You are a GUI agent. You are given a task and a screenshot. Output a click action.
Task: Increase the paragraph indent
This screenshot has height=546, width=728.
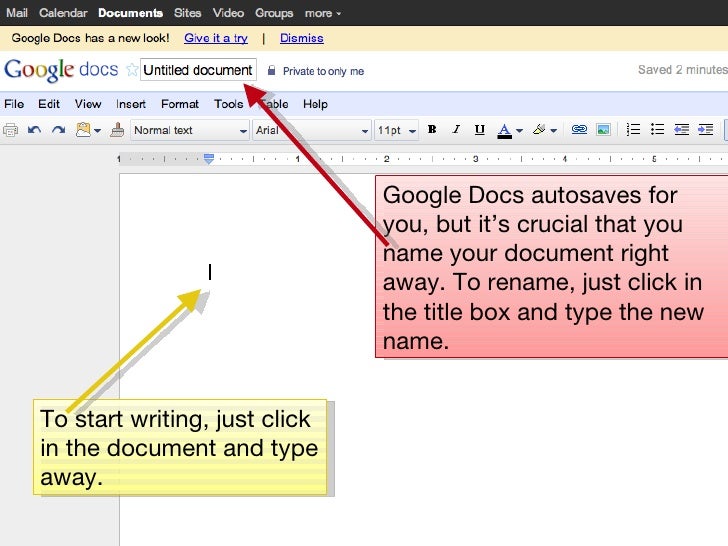705,130
